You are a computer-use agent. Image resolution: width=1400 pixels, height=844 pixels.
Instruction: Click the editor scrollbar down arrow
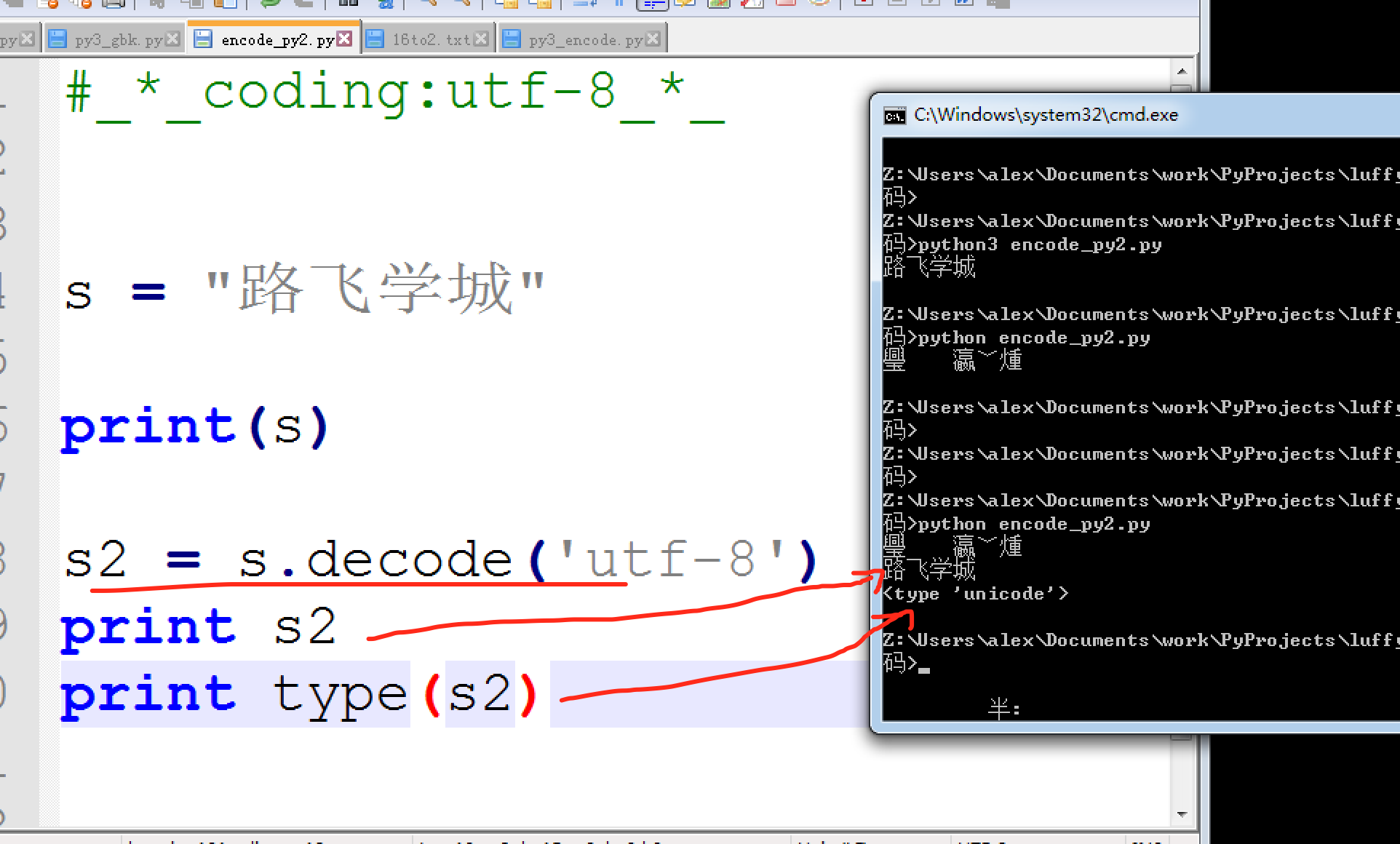pyautogui.click(x=1182, y=814)
